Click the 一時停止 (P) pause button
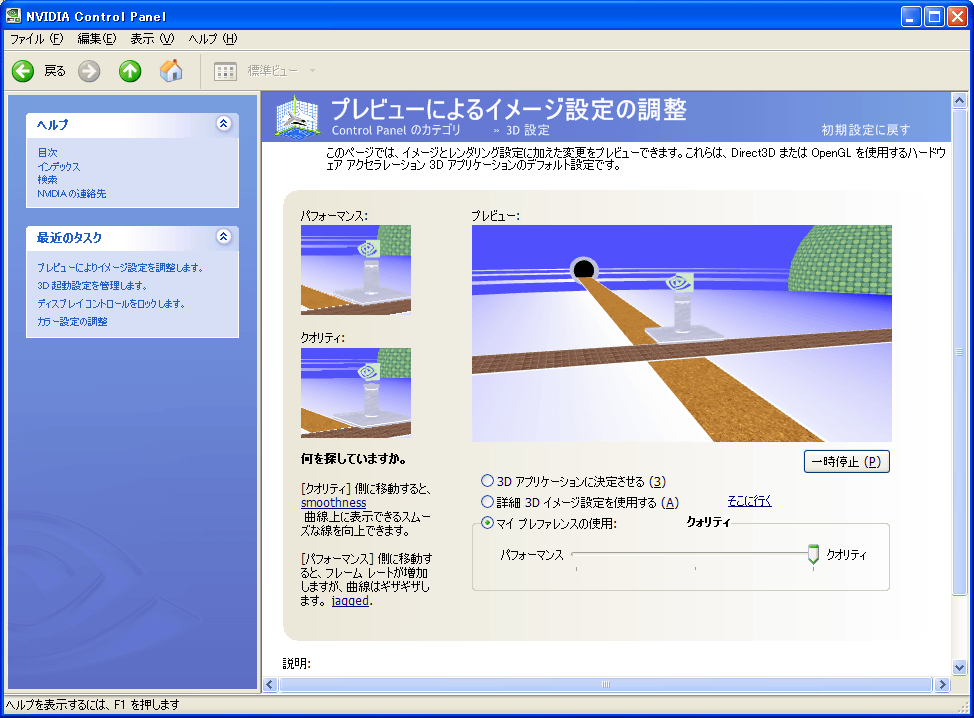Image resolution: width=974 pixels, height=718 pixels. 847,461
